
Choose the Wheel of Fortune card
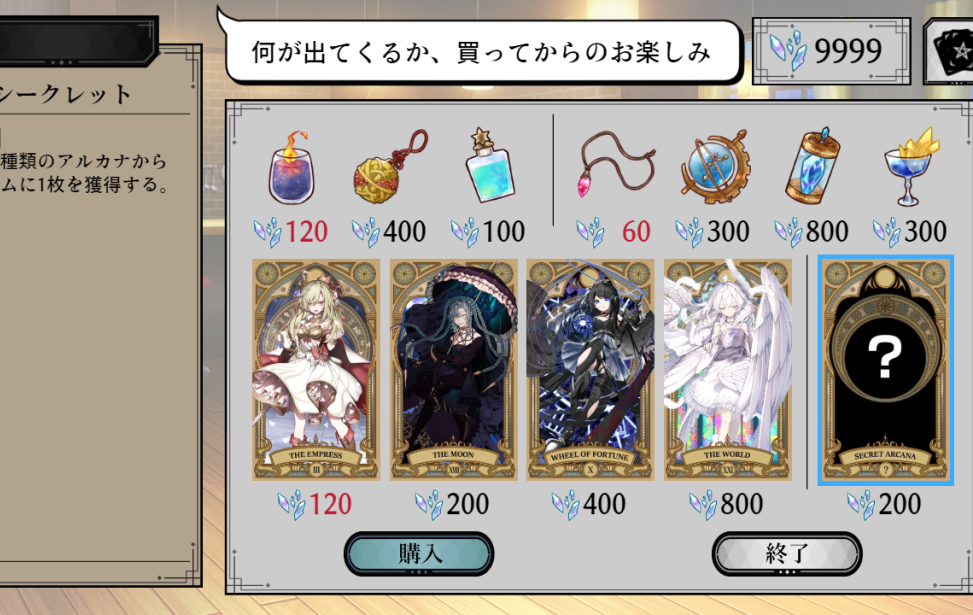tap(590, 370)
